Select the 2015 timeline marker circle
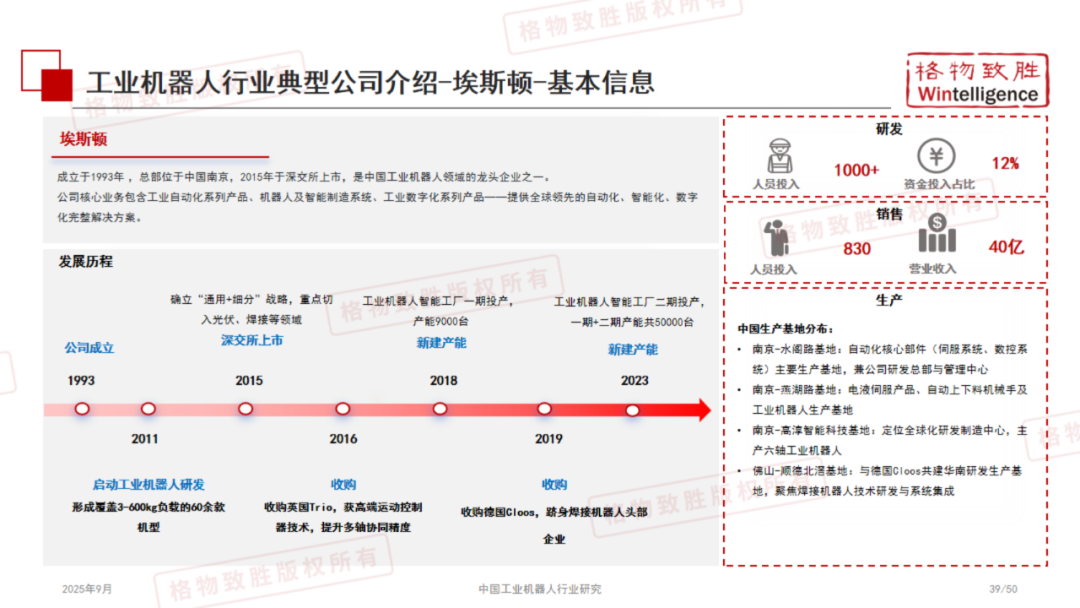Screen dimensions: 1080x608 (x=245, y=409)
